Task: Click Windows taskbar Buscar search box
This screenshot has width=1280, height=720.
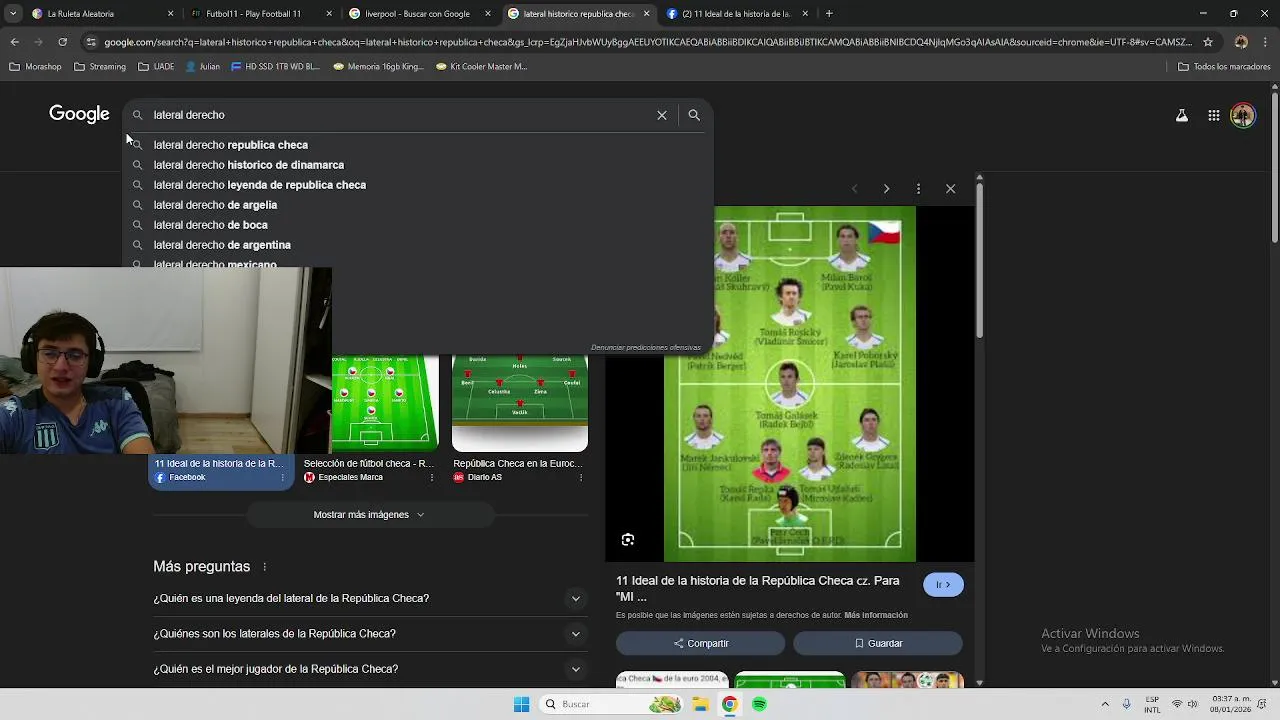Action: (612, 704)
